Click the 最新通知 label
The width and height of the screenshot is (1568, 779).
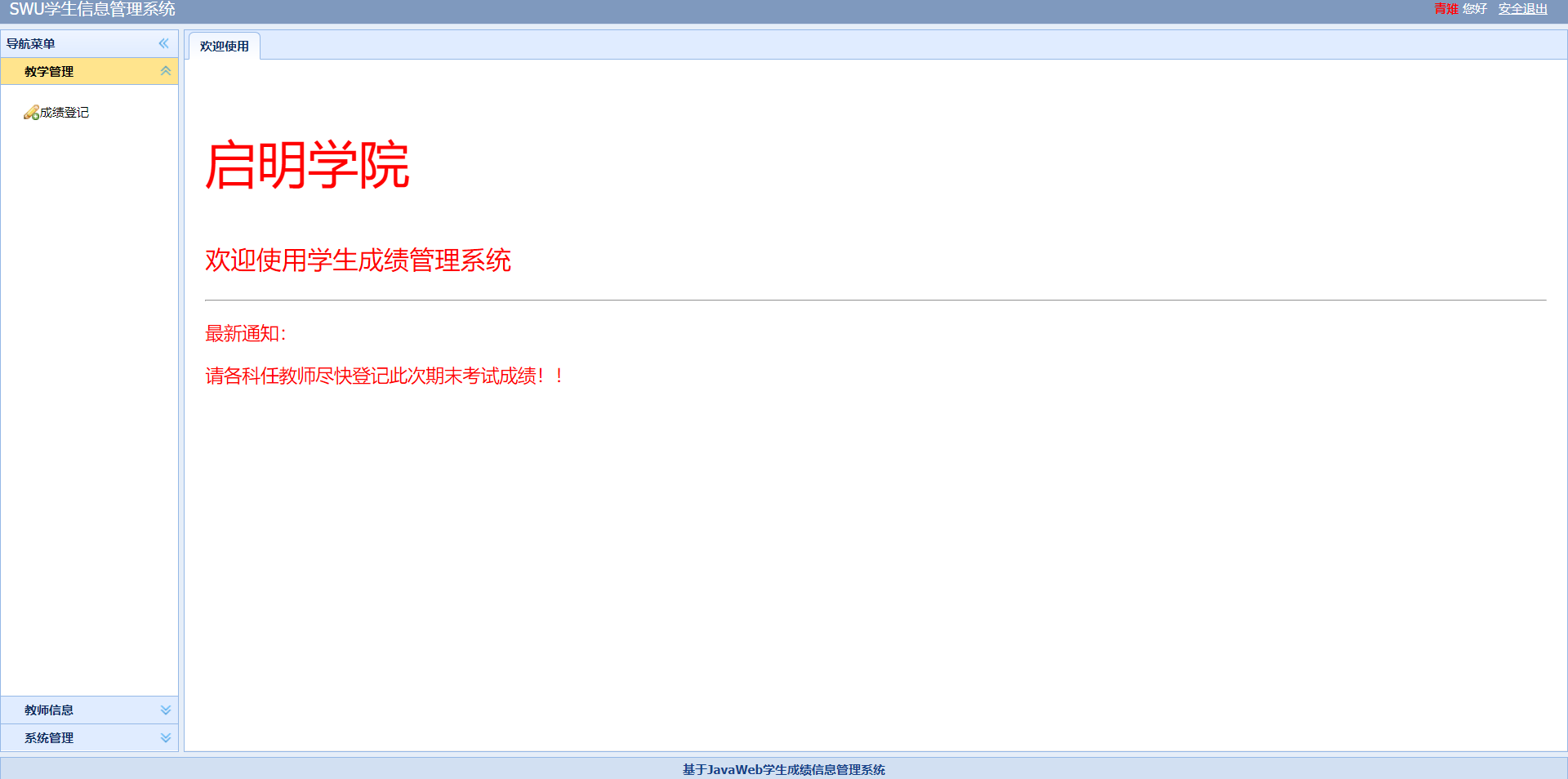[245, 333]
